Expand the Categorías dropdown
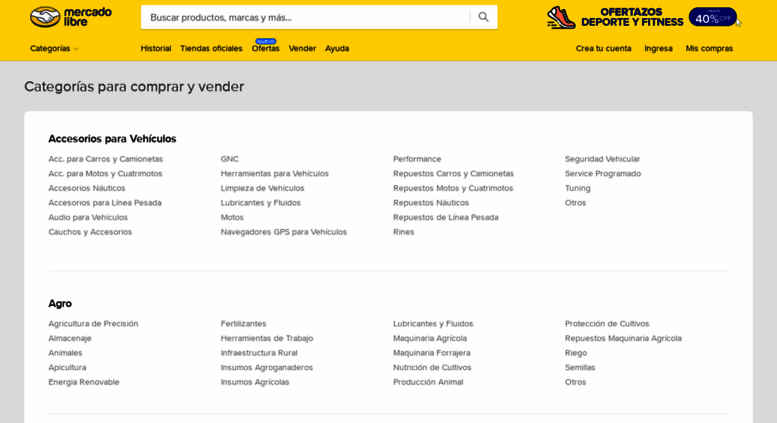This screenshot has height=423, width=777. [54, 49]
